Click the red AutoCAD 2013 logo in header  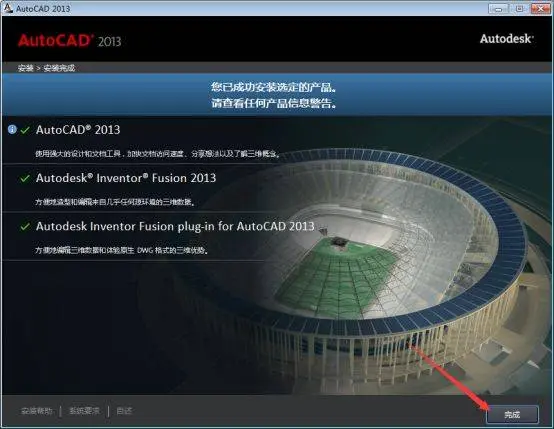click(x=70, y=41)
